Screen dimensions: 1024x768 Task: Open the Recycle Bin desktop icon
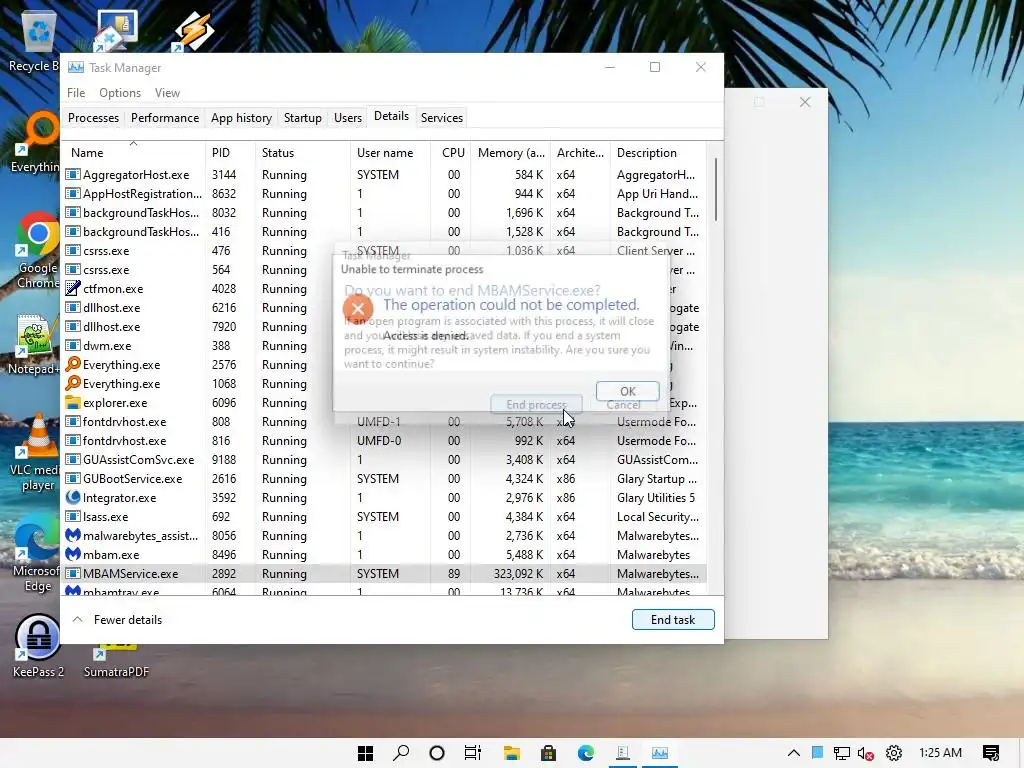click(x=36, y=42)
